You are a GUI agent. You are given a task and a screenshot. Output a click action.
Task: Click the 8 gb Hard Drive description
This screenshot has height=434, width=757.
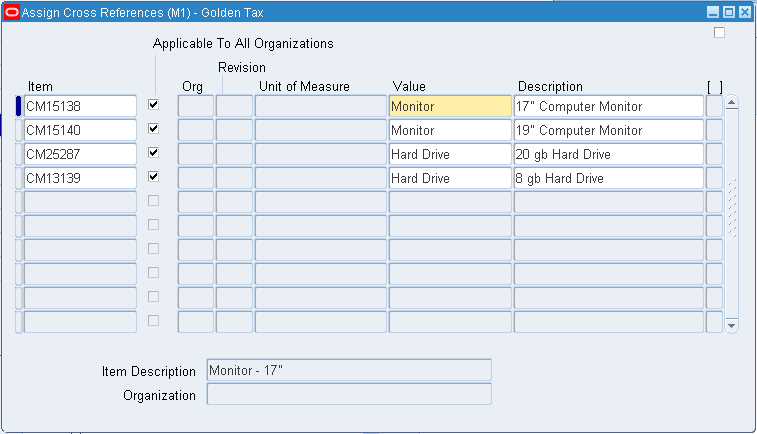[x=608, y=178]
